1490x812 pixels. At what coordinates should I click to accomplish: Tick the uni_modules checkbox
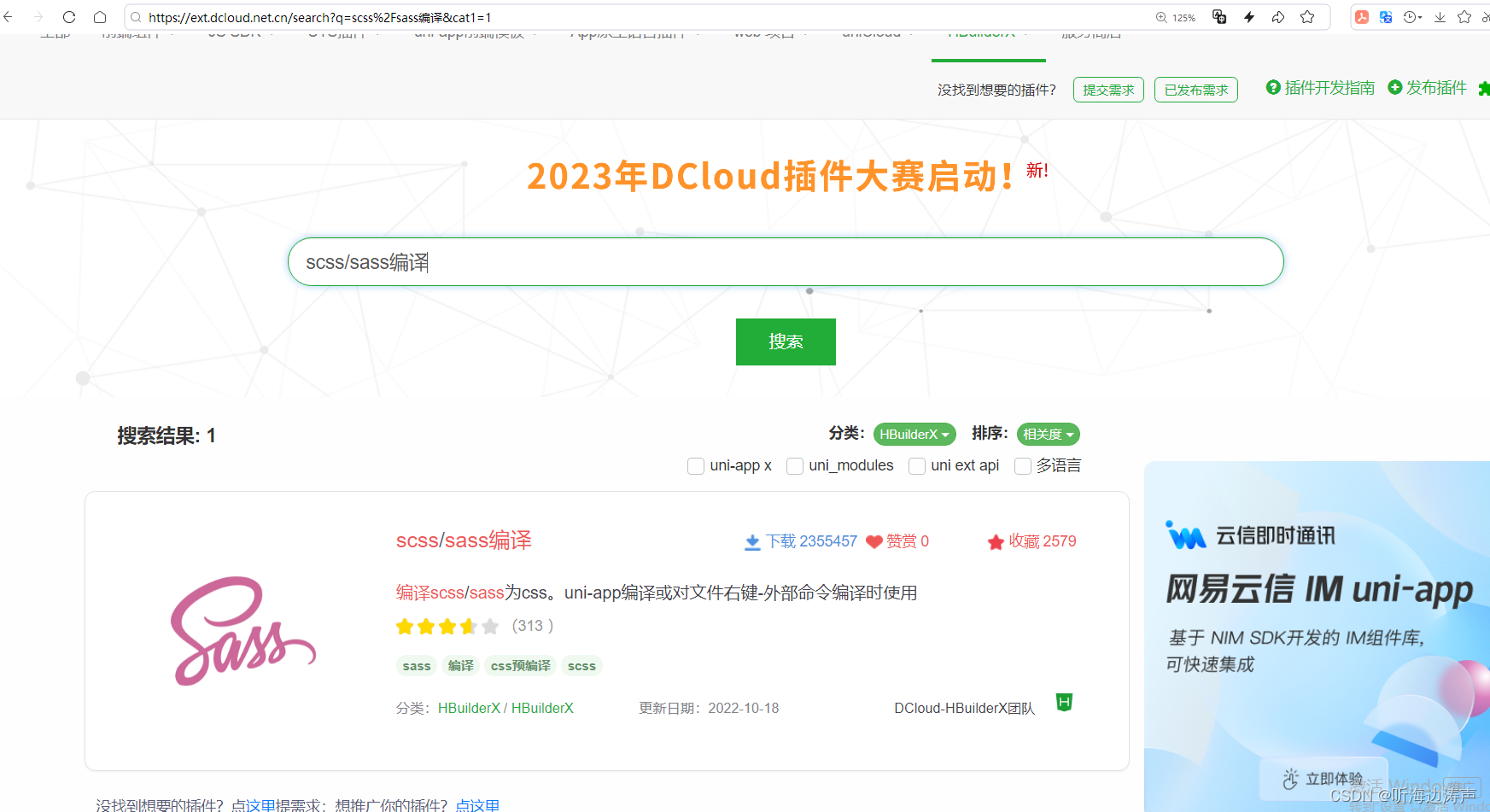(795, 466)
